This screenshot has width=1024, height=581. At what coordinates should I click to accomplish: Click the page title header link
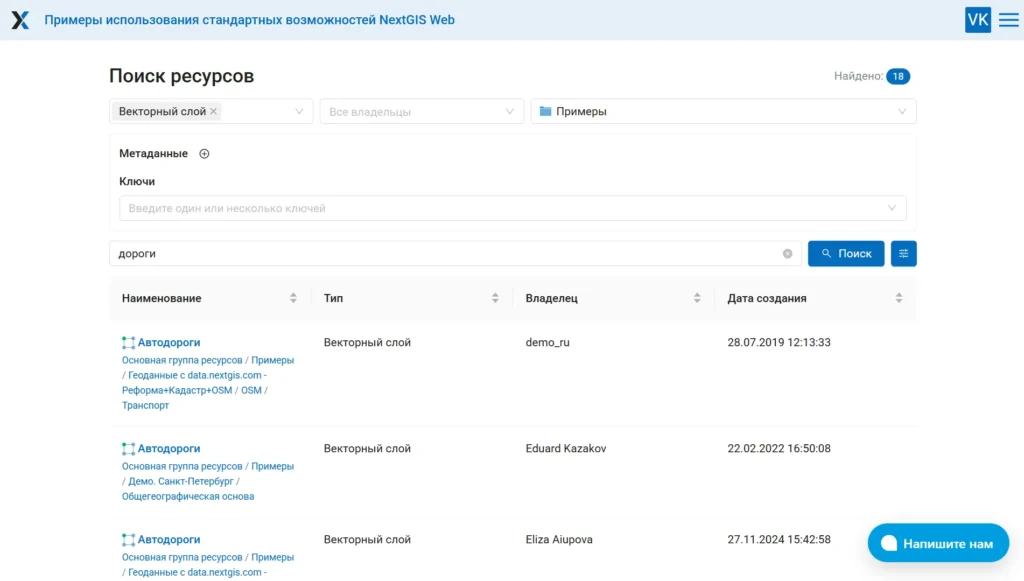tap(249, 20)
